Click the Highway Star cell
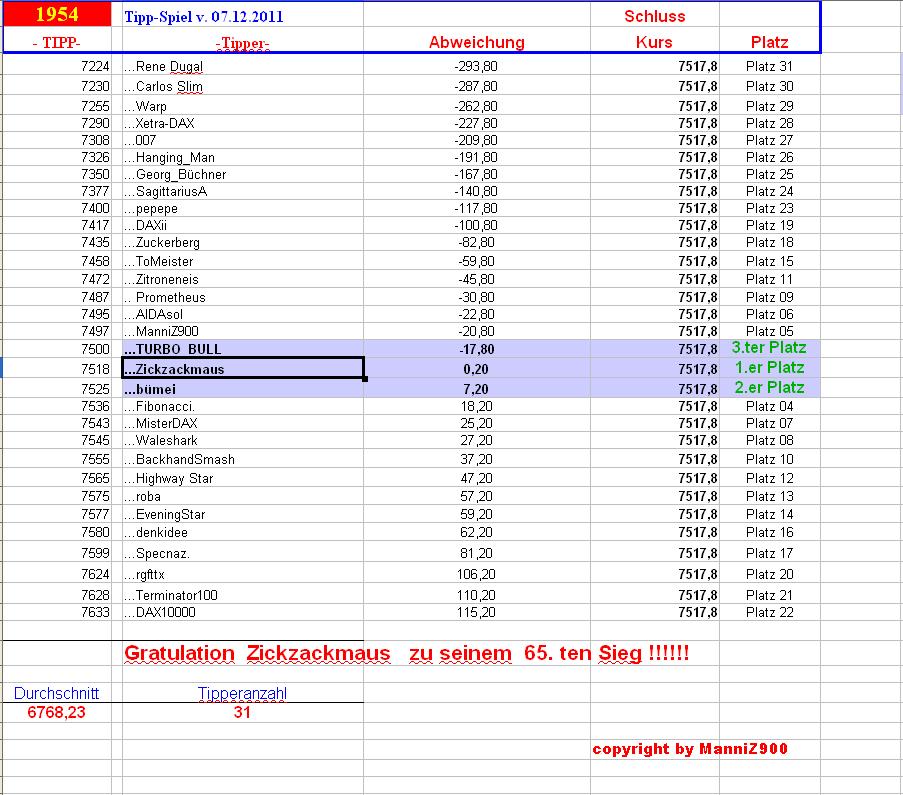The image size is (903, 795). tap(242, 478)
